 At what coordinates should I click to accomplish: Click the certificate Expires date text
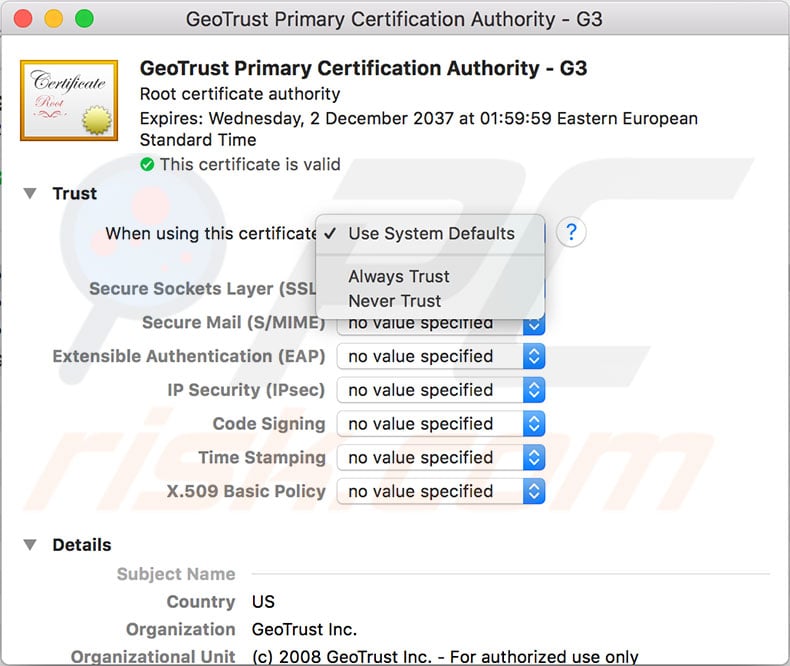[419, 129]
